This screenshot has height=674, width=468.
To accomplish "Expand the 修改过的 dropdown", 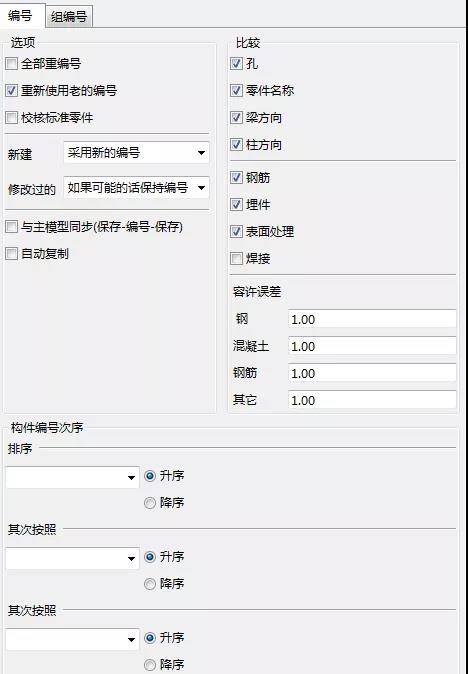I will (x=136, y=188).
